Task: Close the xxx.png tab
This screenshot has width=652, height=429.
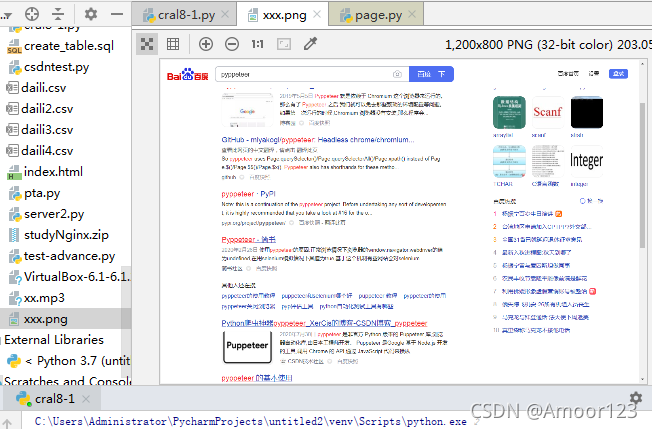Action: 317,15
